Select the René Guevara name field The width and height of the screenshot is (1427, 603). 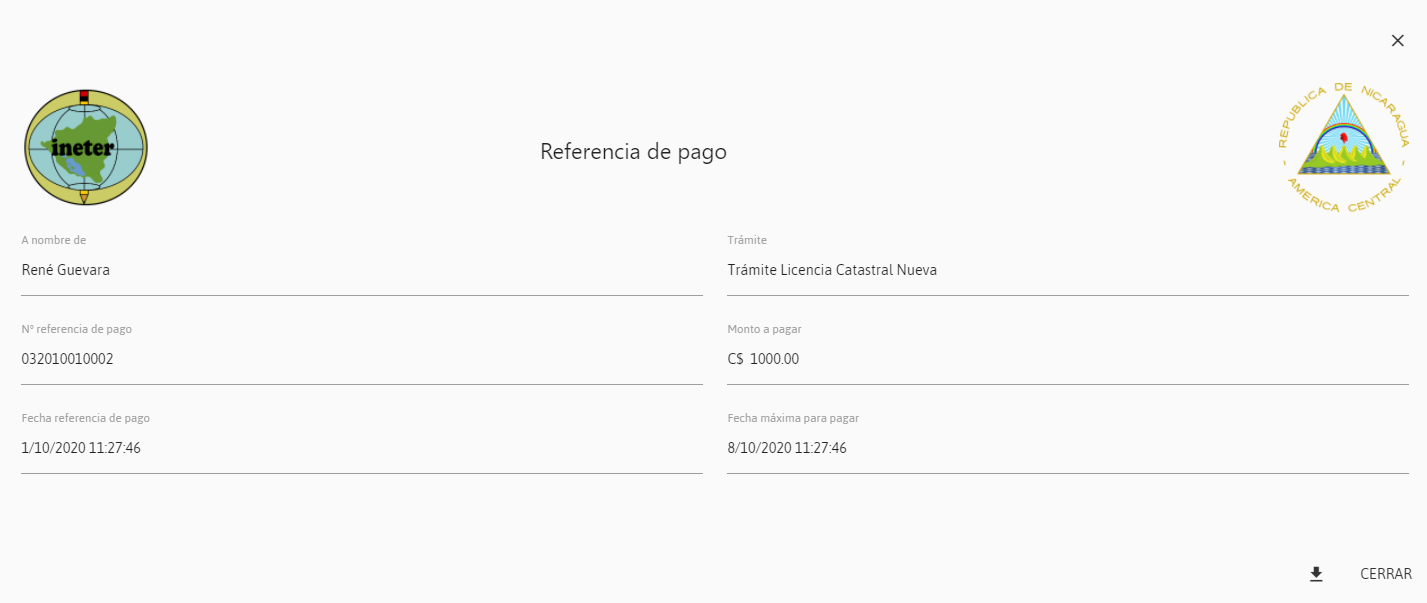[x=362, y=270]
